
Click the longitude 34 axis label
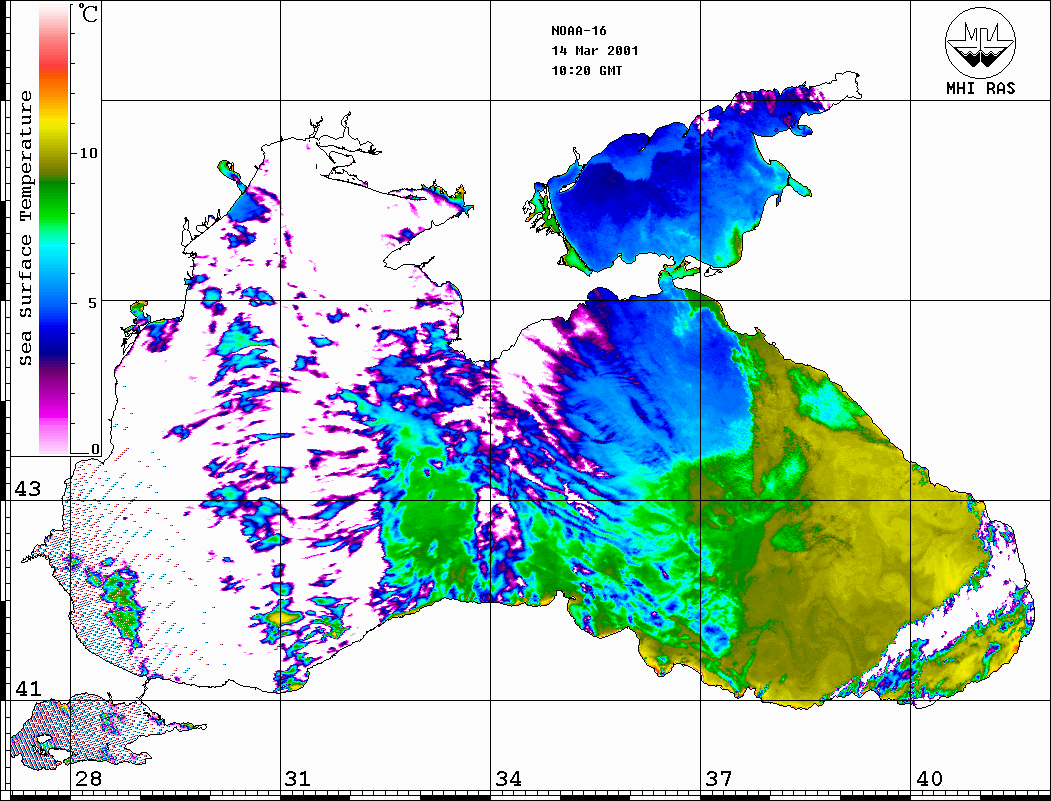click(x=507, y=778)
